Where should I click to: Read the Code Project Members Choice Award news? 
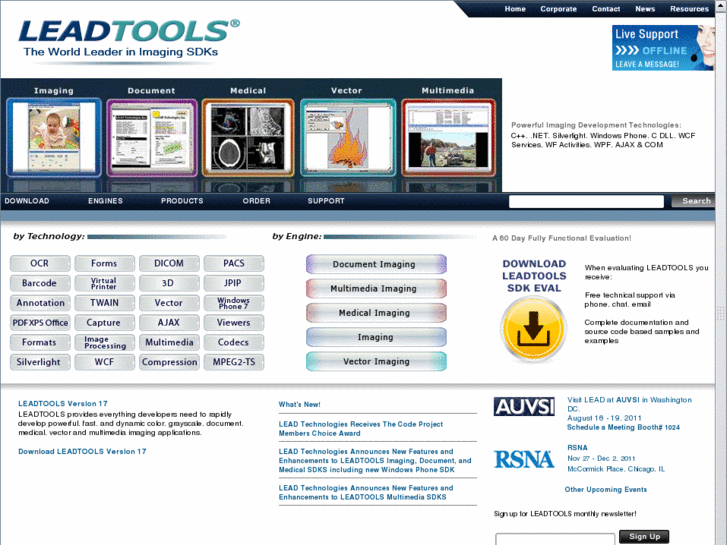coord(361,429)
